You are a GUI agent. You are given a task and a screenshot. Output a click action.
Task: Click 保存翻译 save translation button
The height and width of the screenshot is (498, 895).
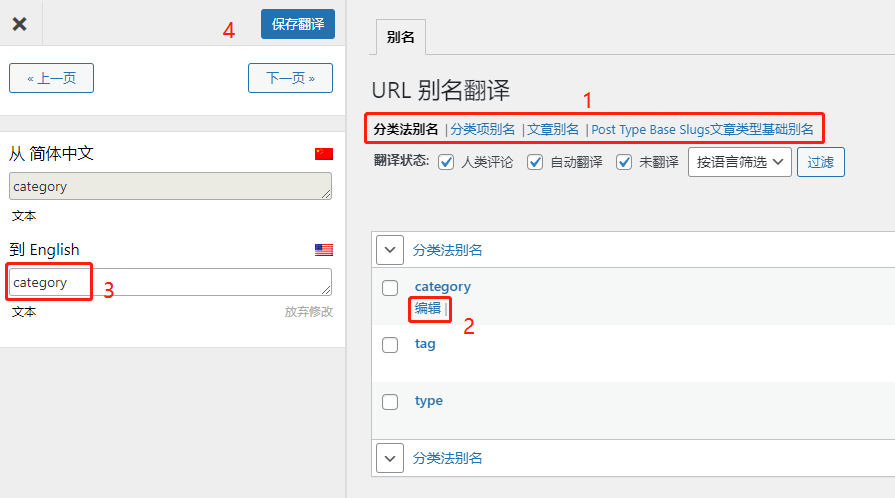pos(297,24)
